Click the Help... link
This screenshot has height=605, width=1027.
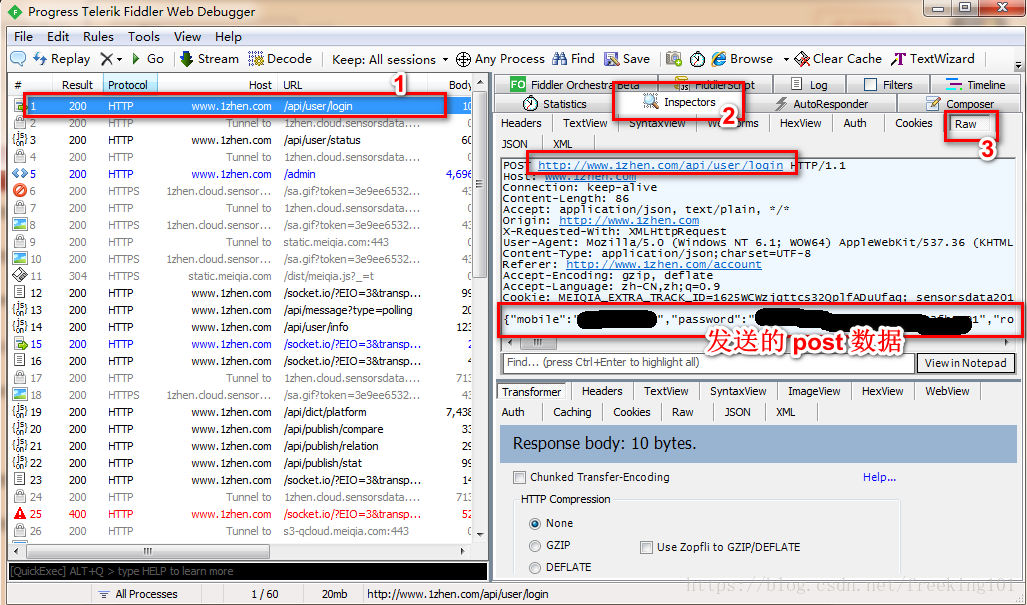click(x=879, y=477)
